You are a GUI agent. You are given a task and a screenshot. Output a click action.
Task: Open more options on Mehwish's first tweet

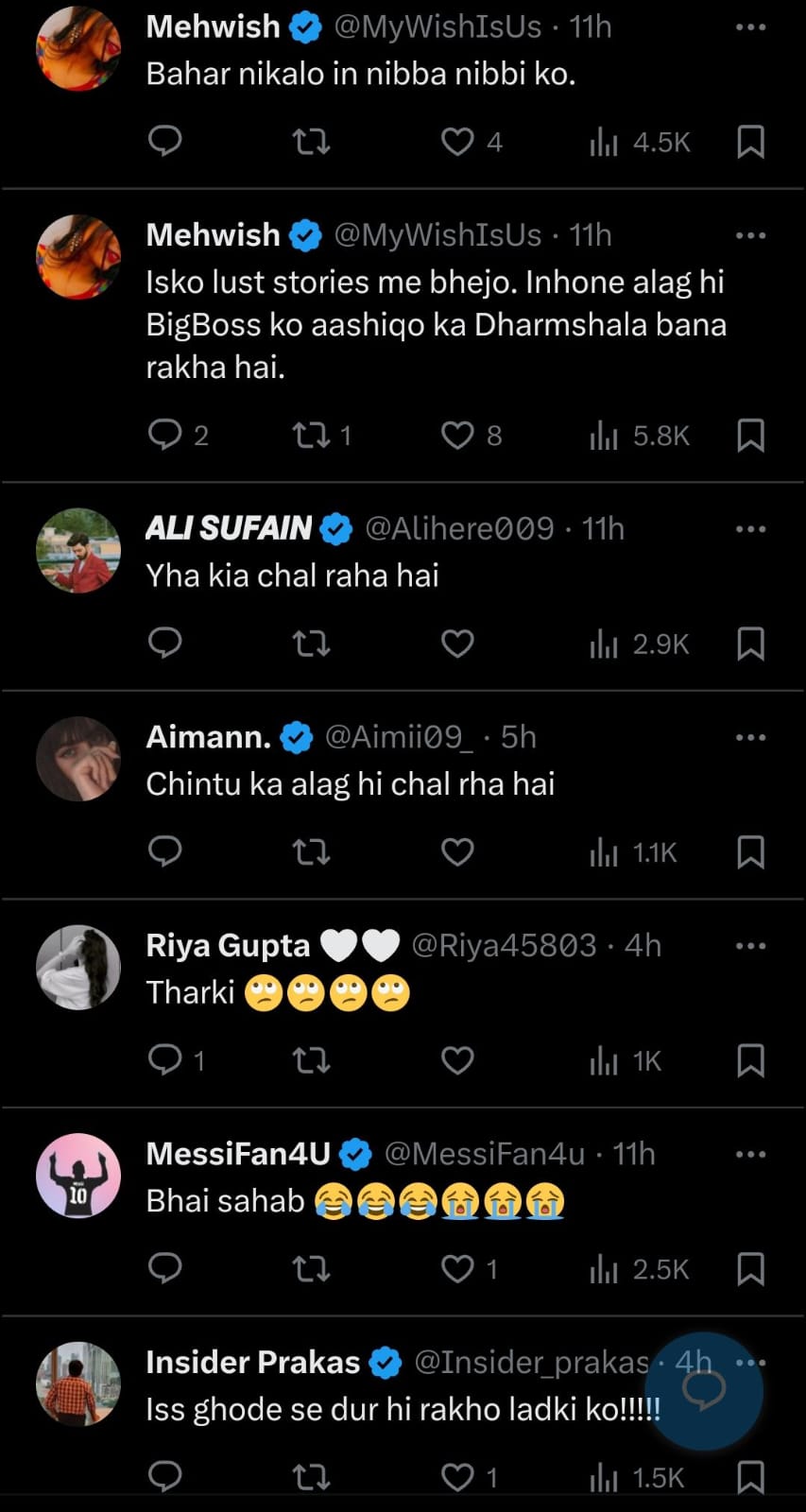tap(750, 27)
